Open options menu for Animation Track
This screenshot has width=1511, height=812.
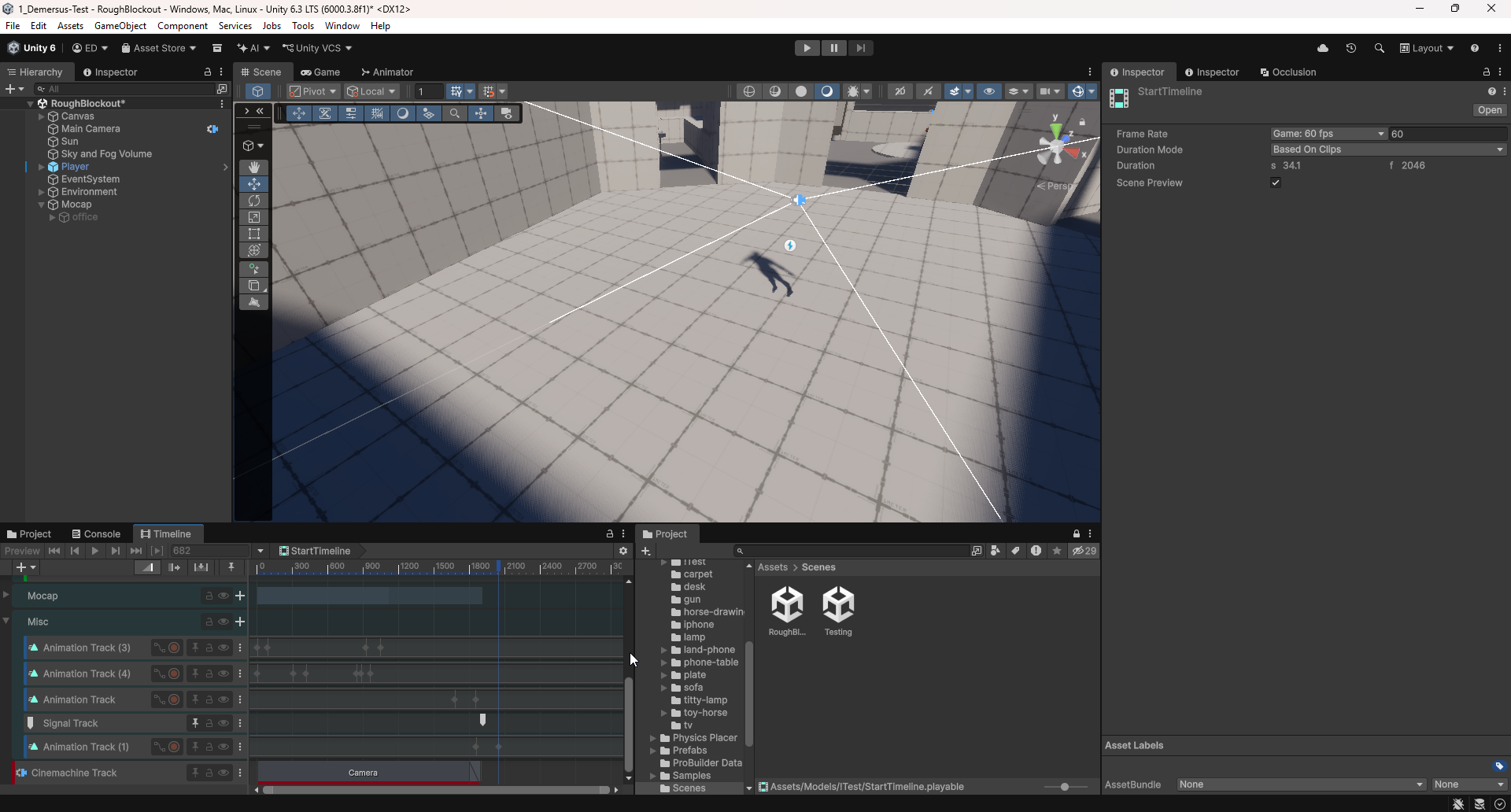(240, 700)
